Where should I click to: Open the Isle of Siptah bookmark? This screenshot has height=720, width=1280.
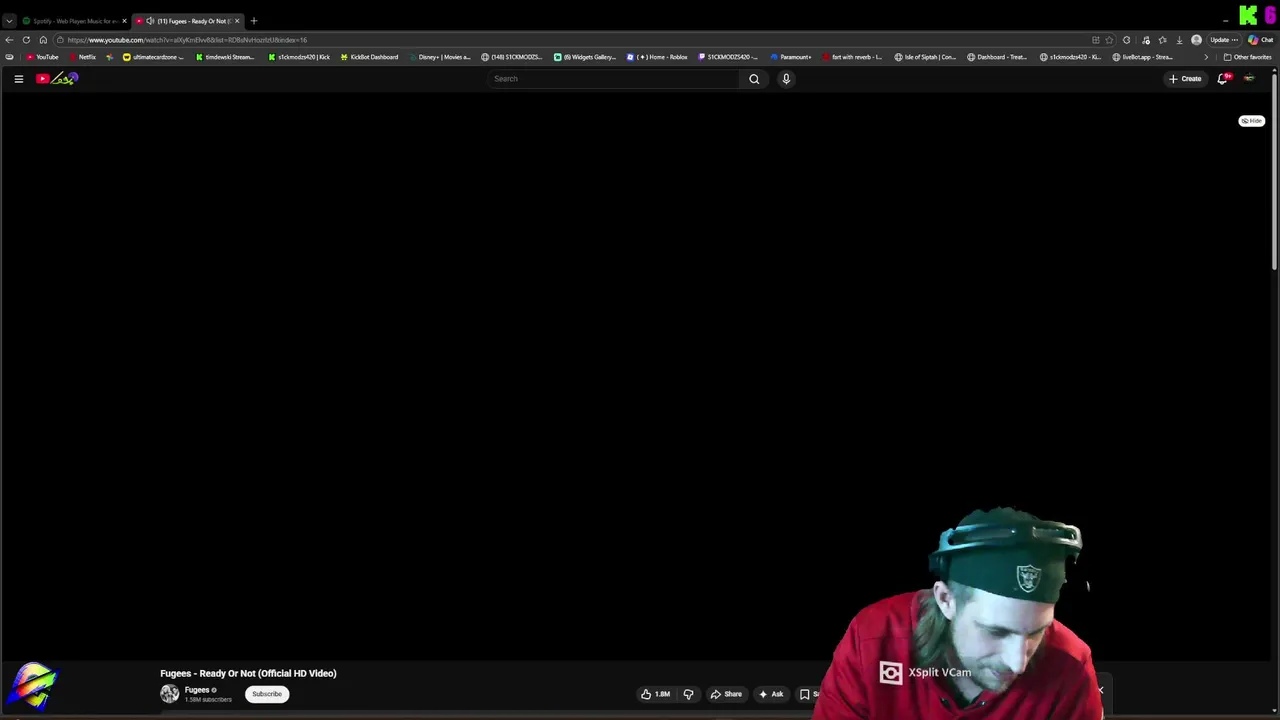(x=925, y=57)
